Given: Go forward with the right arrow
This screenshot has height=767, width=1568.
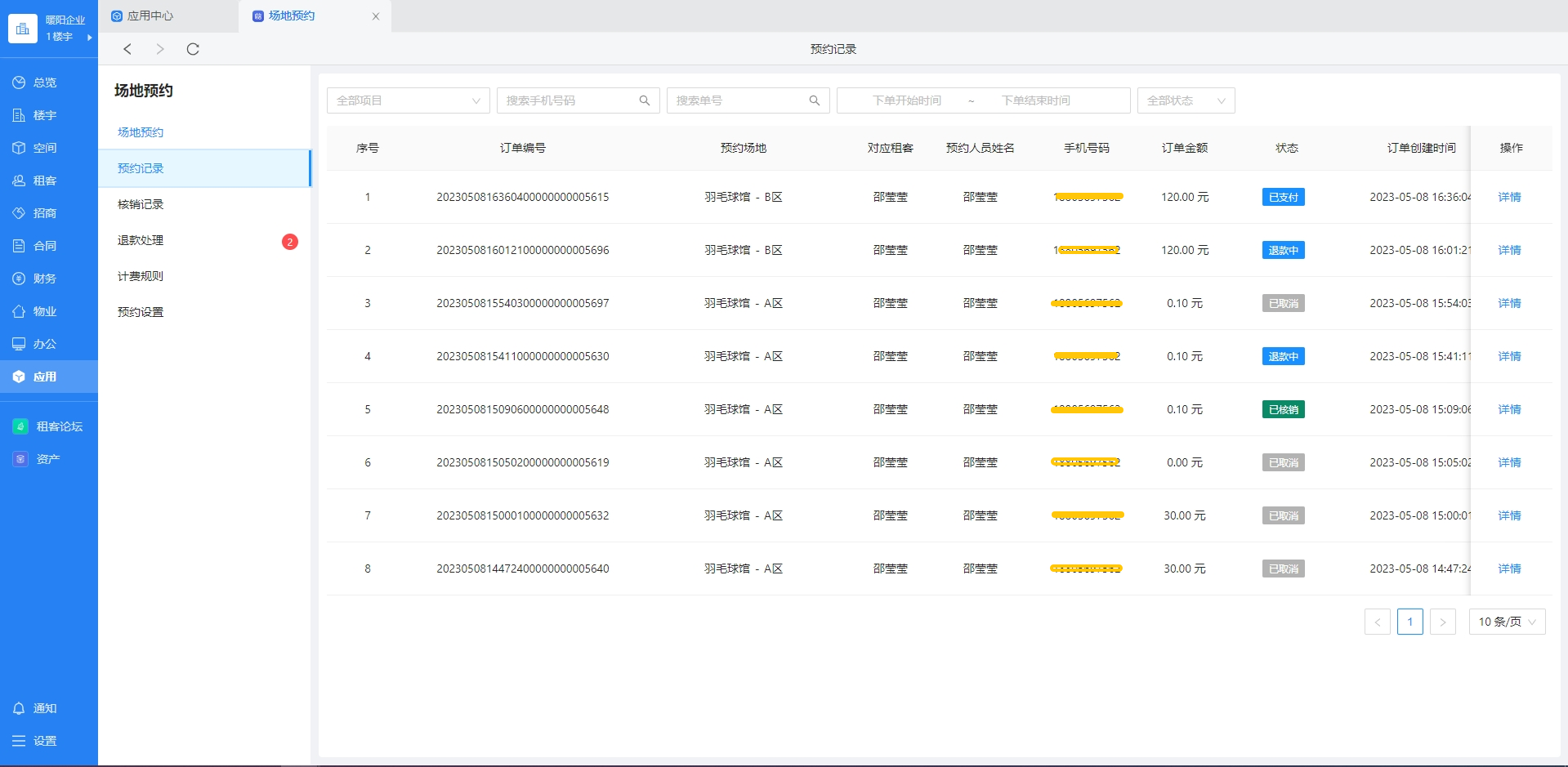Looking at the screenshot, I should pyautogui.click(x=160, y=49).
